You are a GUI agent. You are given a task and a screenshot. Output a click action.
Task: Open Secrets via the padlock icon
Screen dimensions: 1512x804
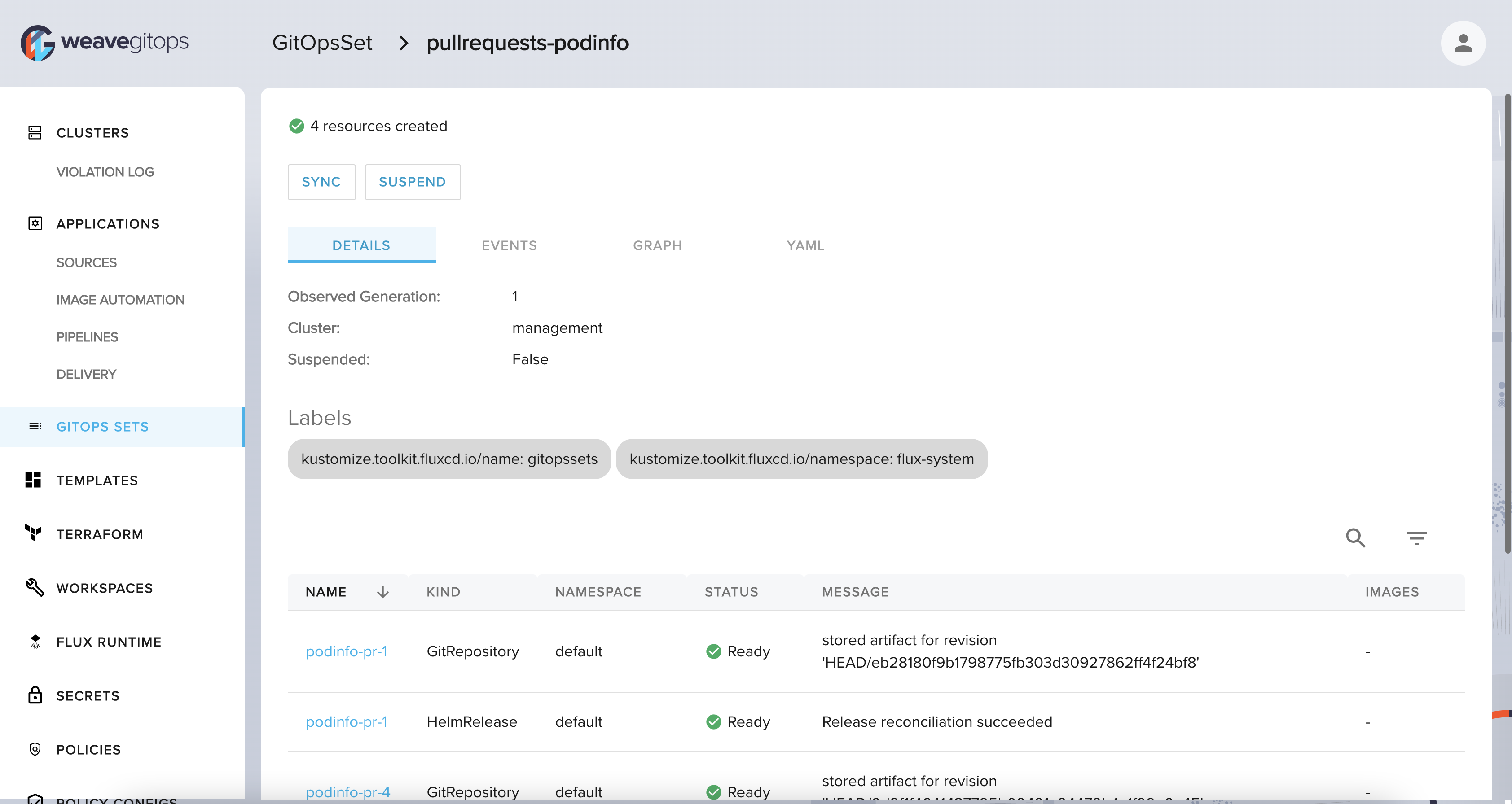35,695
